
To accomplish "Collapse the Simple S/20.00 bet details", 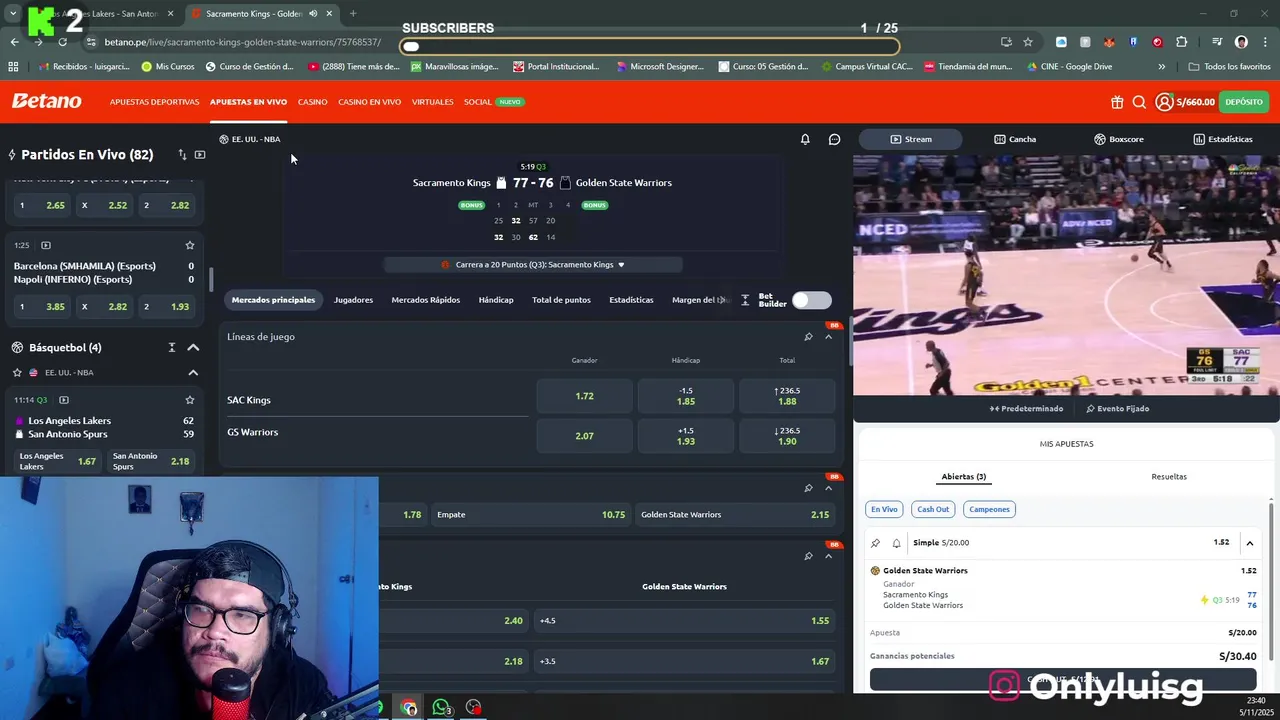I will (x=1249, y=543).
